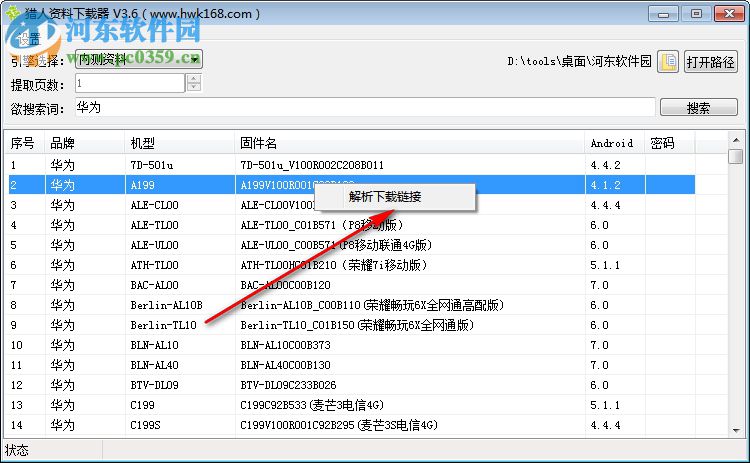Sort by the 密码 column header
This screenshot has height=463, width=750.
coord(670,143)
